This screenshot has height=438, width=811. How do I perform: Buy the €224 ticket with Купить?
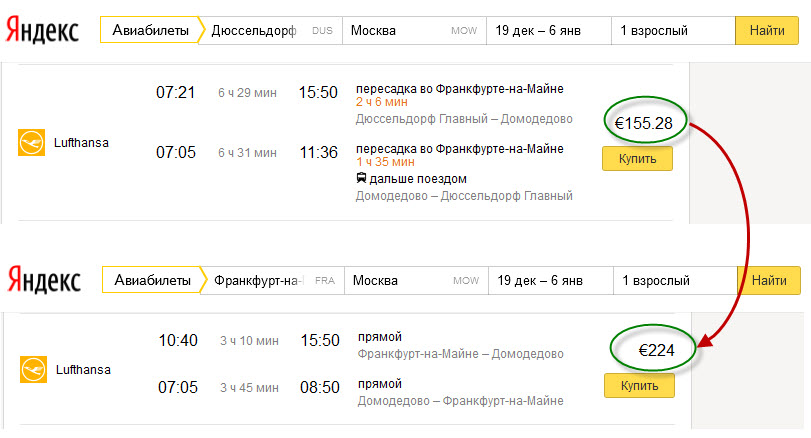639,385
